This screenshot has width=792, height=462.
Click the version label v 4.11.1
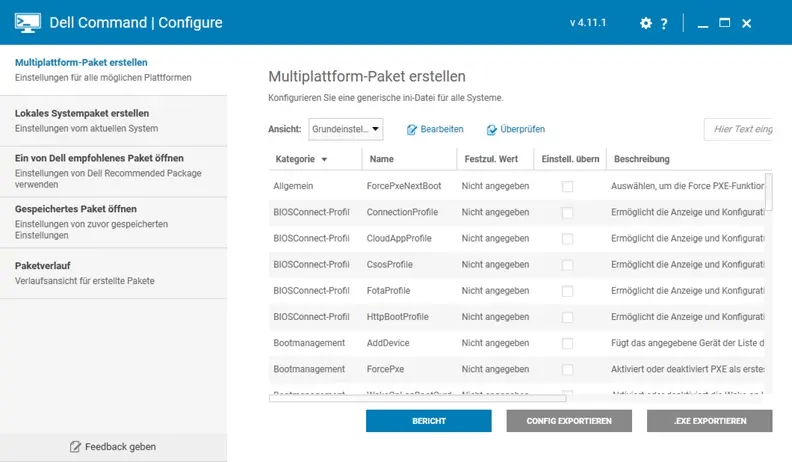[x=587, y=23]
